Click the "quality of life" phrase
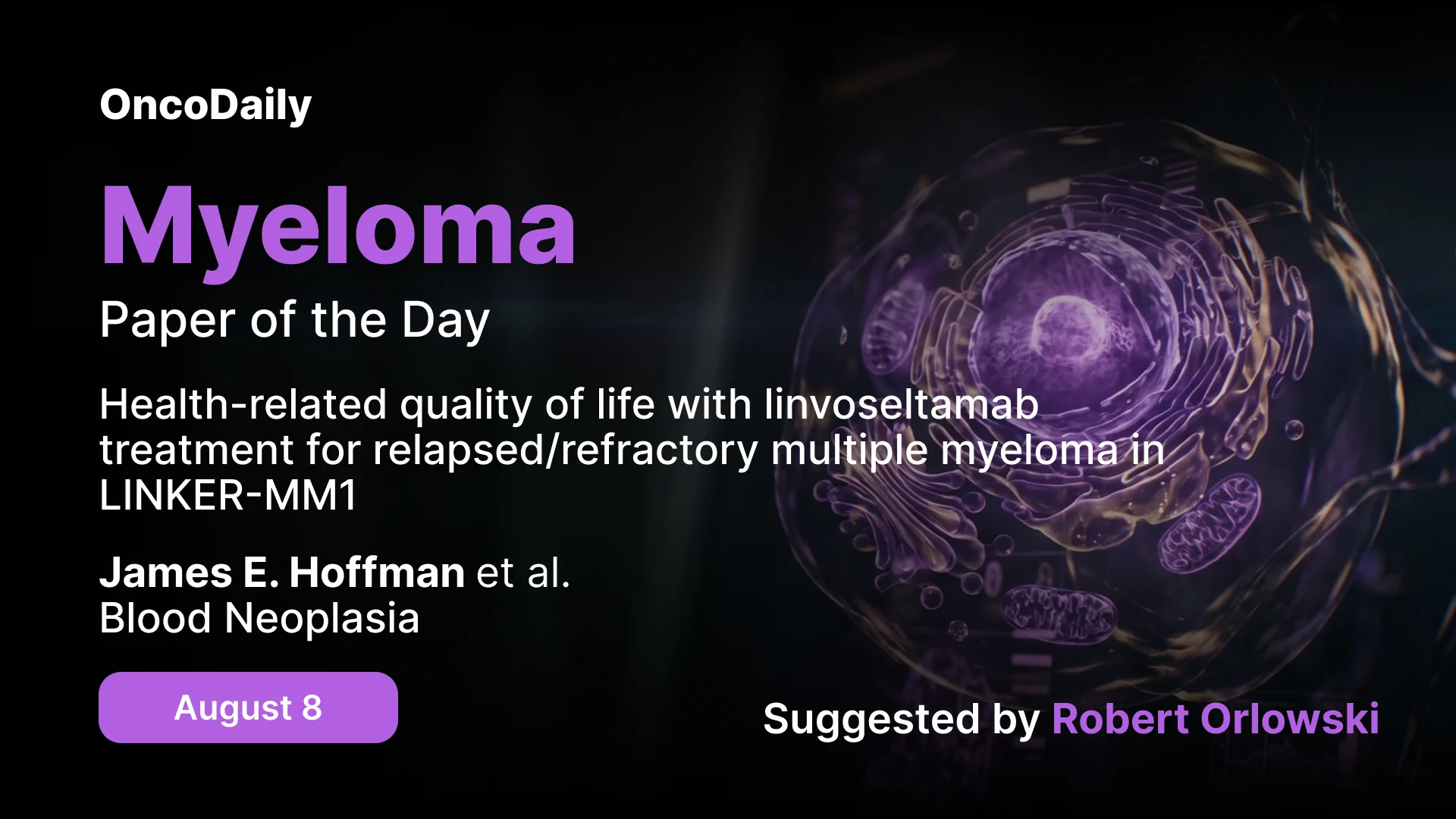 point(528,404)
